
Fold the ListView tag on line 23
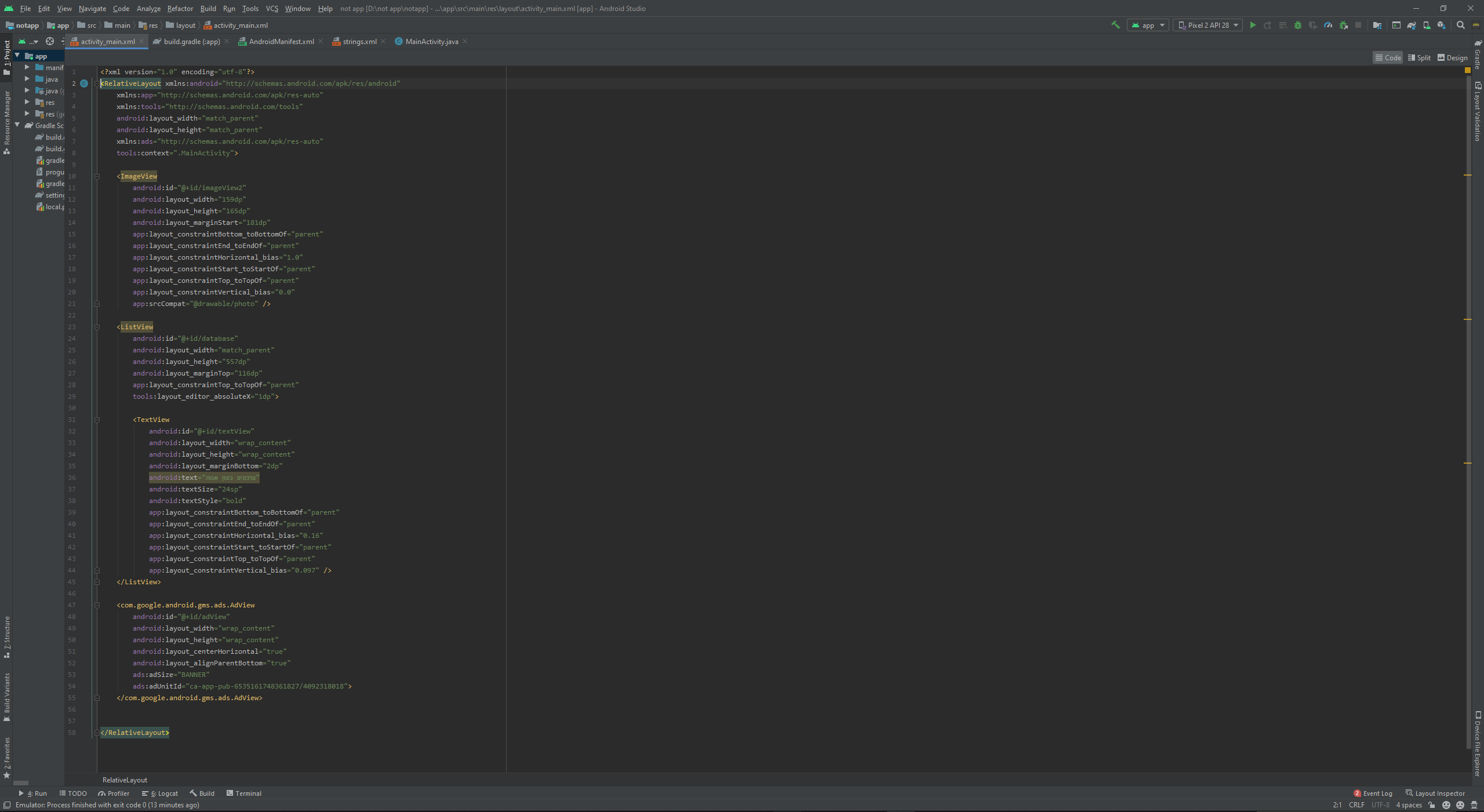(97, 327)
